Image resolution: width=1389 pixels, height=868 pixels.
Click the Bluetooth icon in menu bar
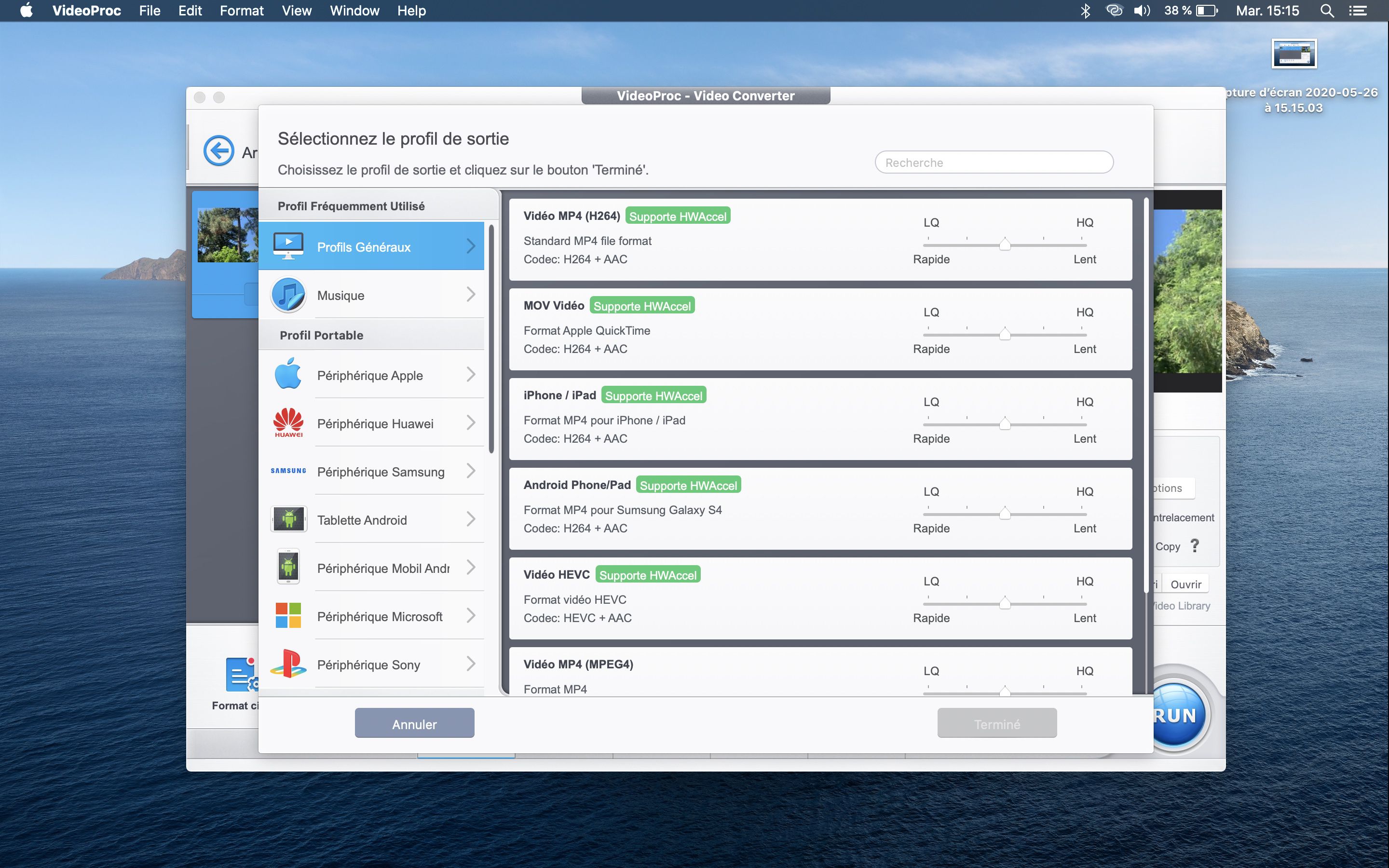coord(1085,10)
